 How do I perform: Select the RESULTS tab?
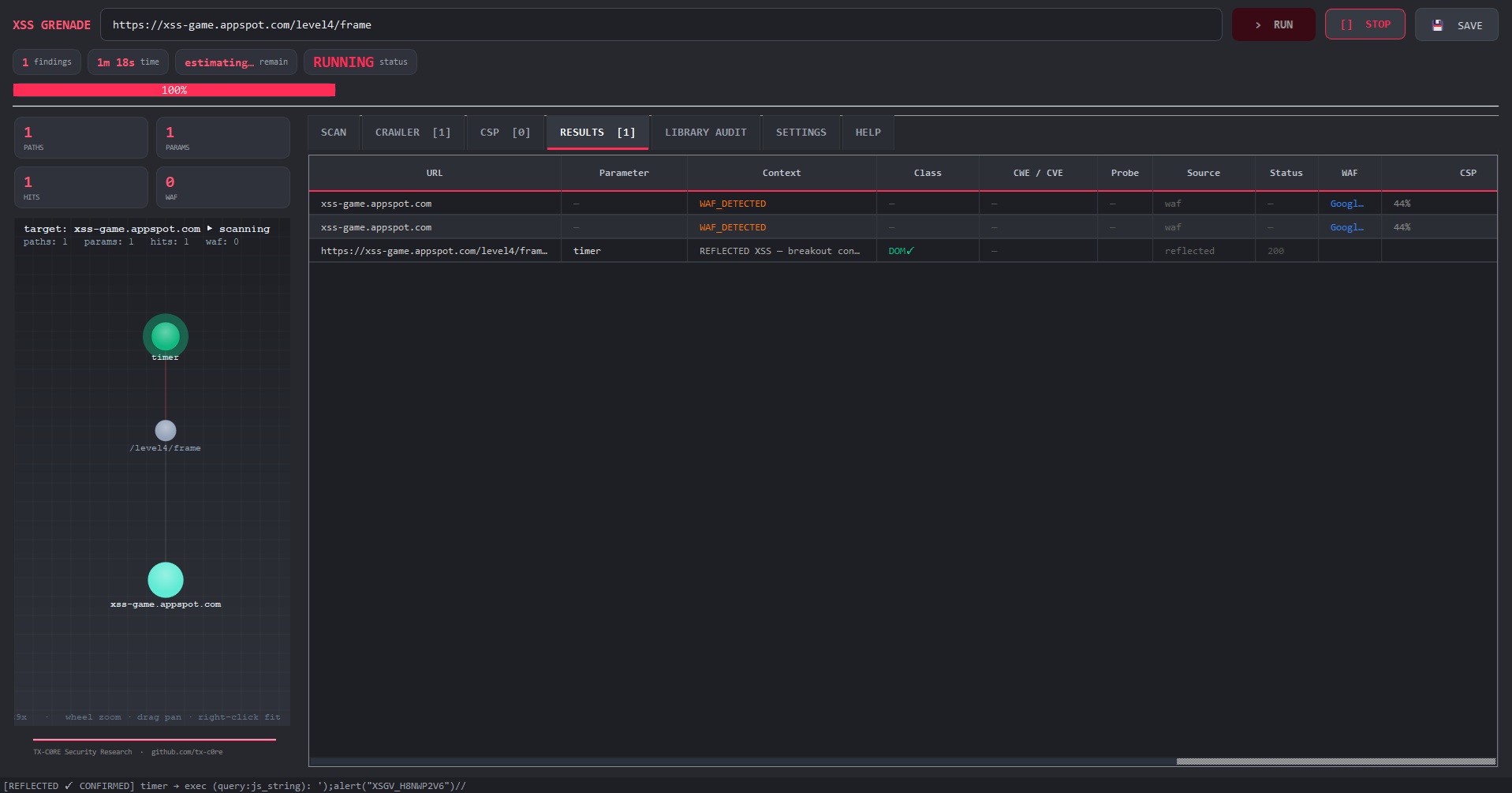click(x=597, y=133)
